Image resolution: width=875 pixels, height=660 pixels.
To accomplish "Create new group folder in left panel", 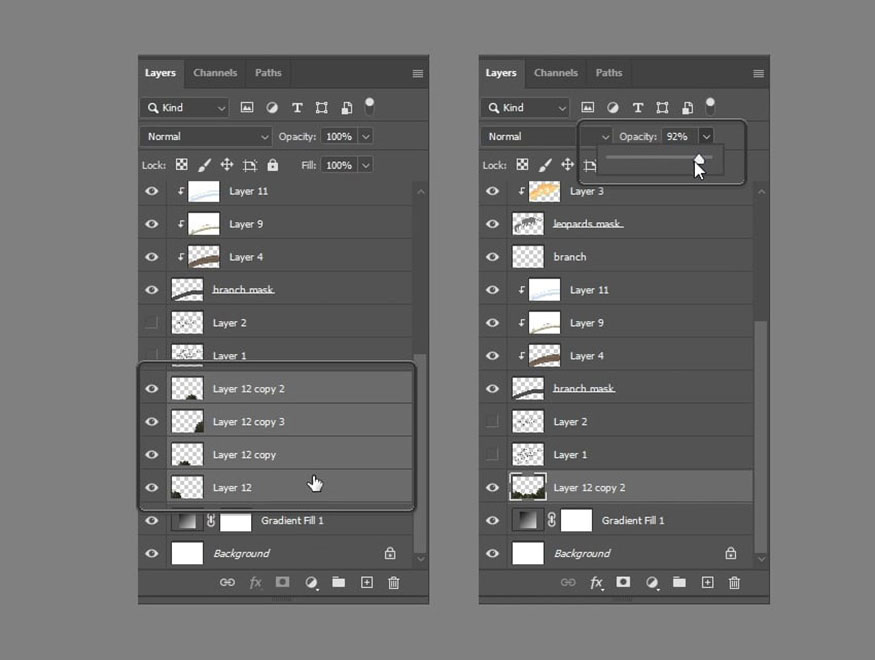I will click(338, 582).
